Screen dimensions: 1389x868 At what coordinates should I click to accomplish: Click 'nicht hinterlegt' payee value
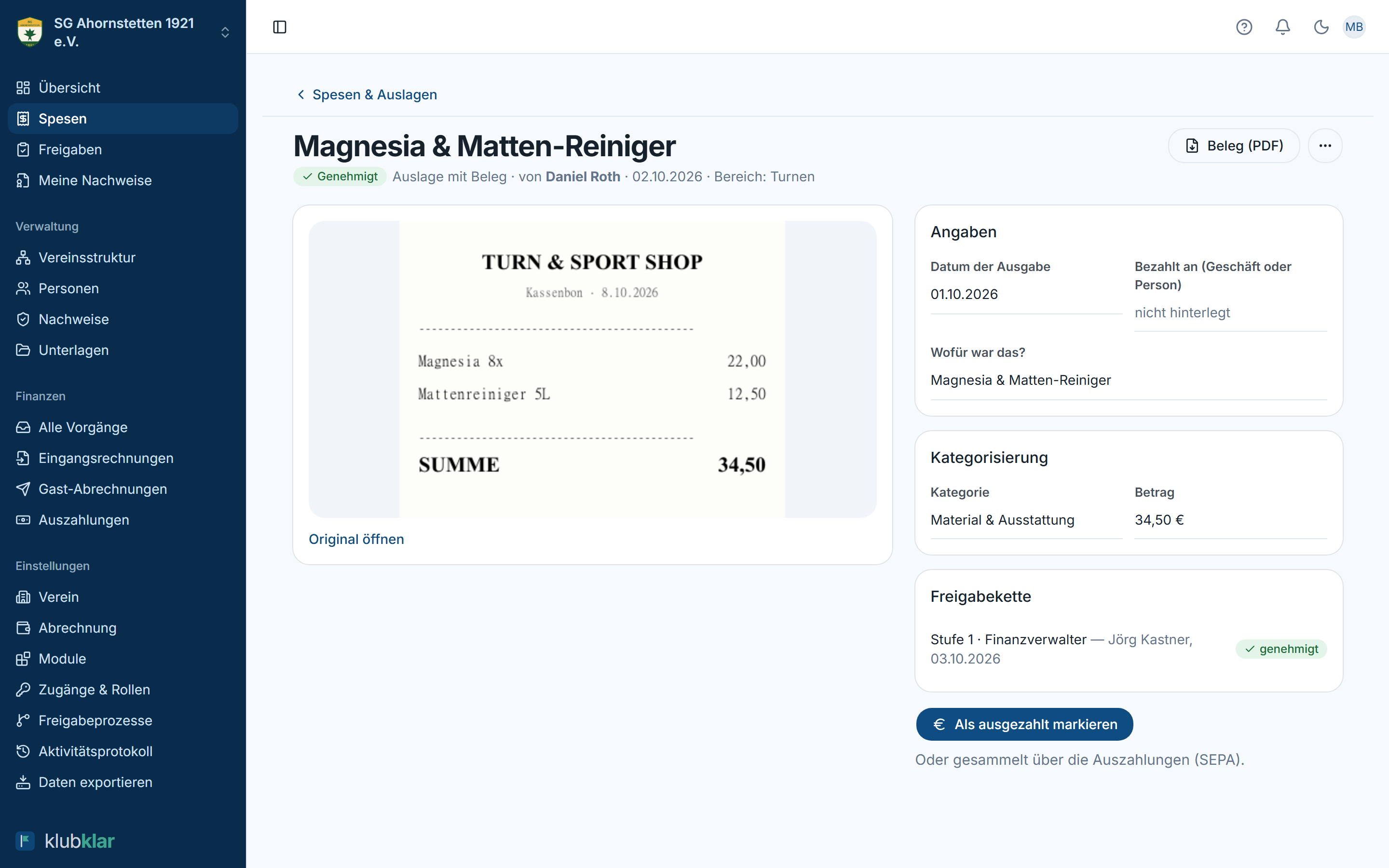pyautogui.click(x=1183, y=313)
